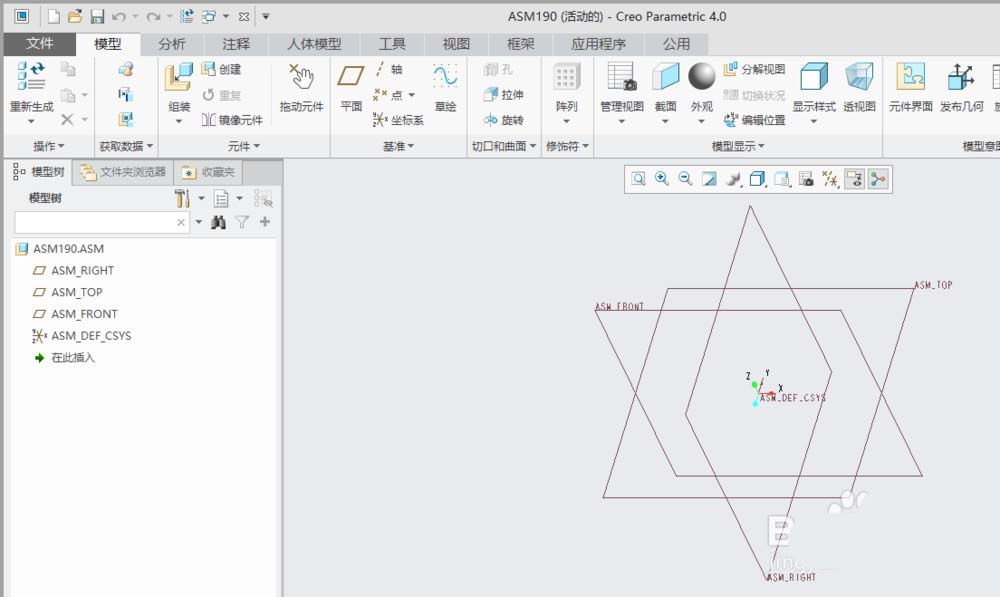Click the Assemble (组装) component icon

tap(179, 77)
